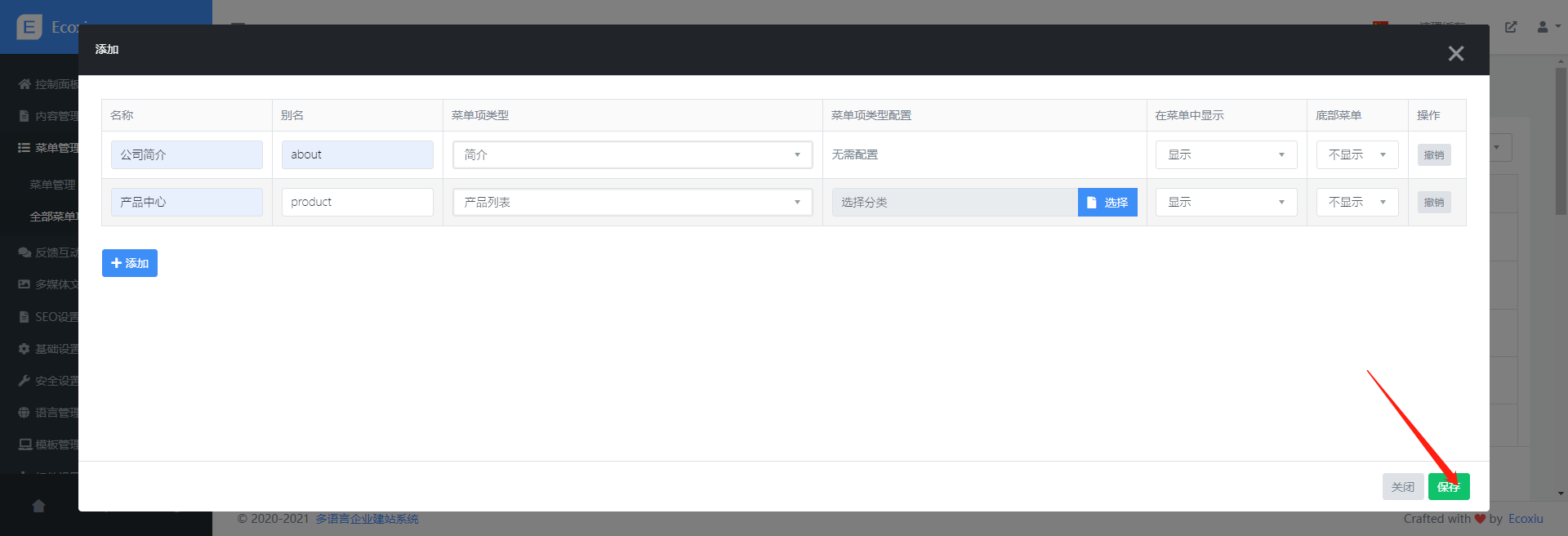Click the 关闭 close button
1568x536 pixels.
coord(1402,487)
